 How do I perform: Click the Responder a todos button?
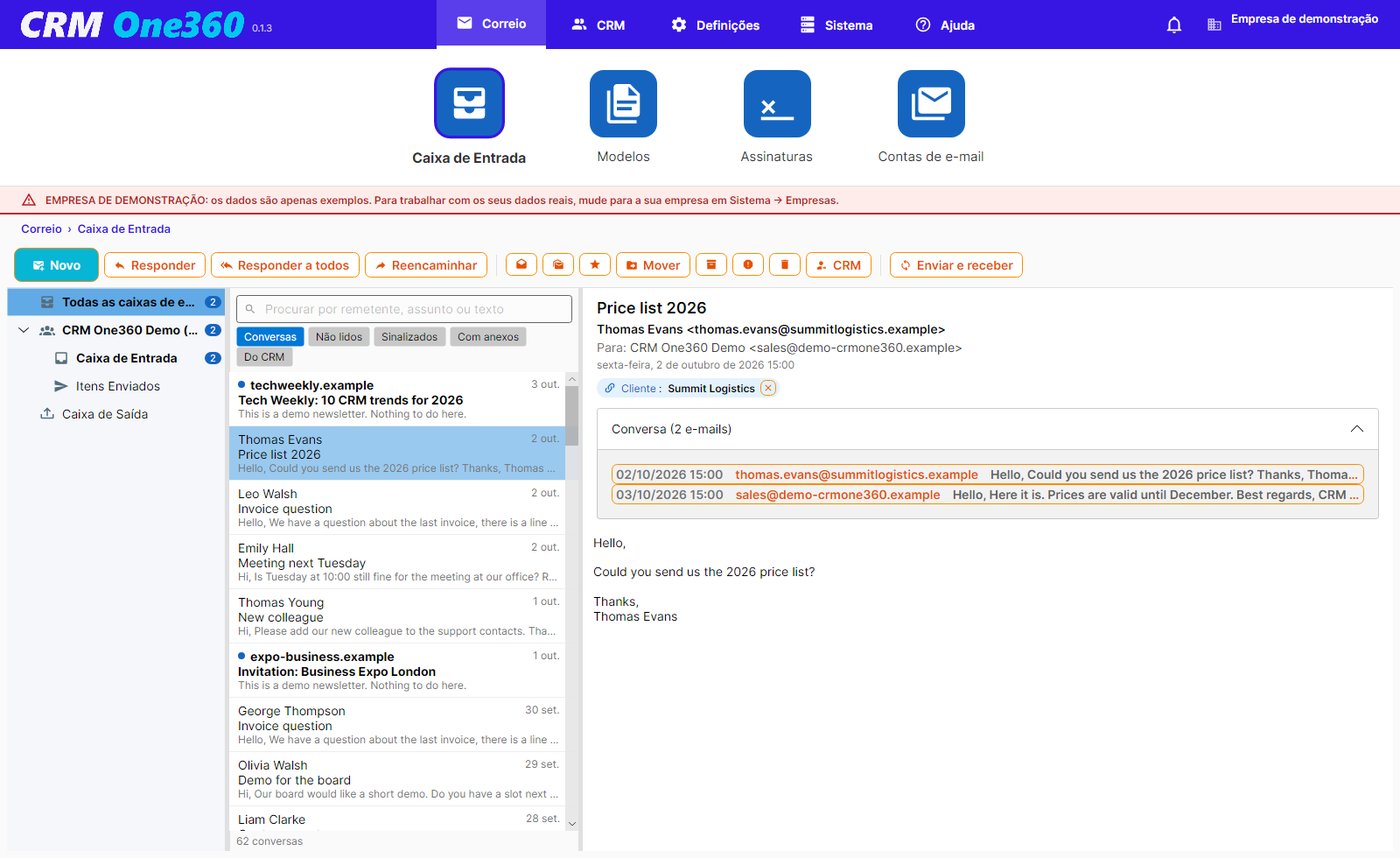(285, 265)
